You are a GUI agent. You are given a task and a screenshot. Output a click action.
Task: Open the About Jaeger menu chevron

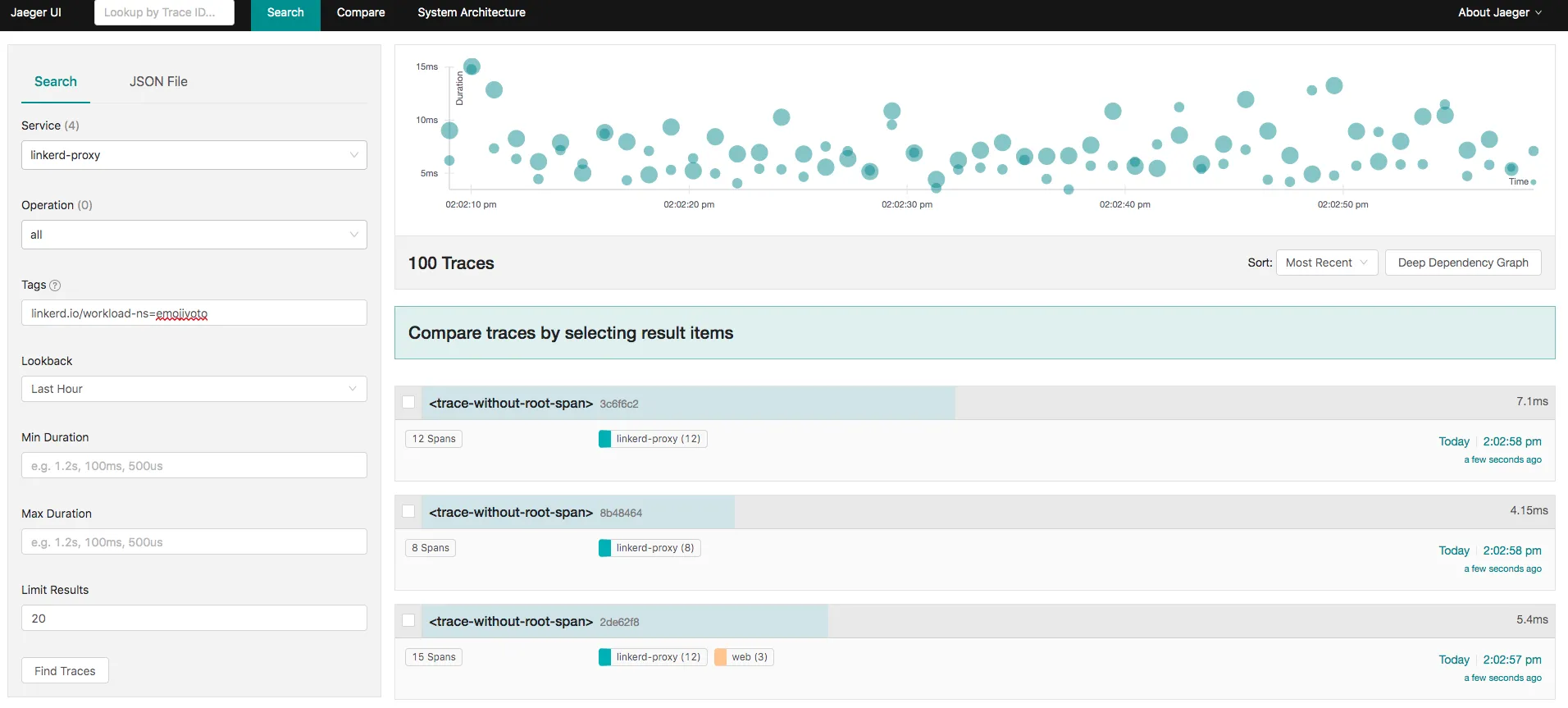pyautogui.click(x=1538, y=13)
